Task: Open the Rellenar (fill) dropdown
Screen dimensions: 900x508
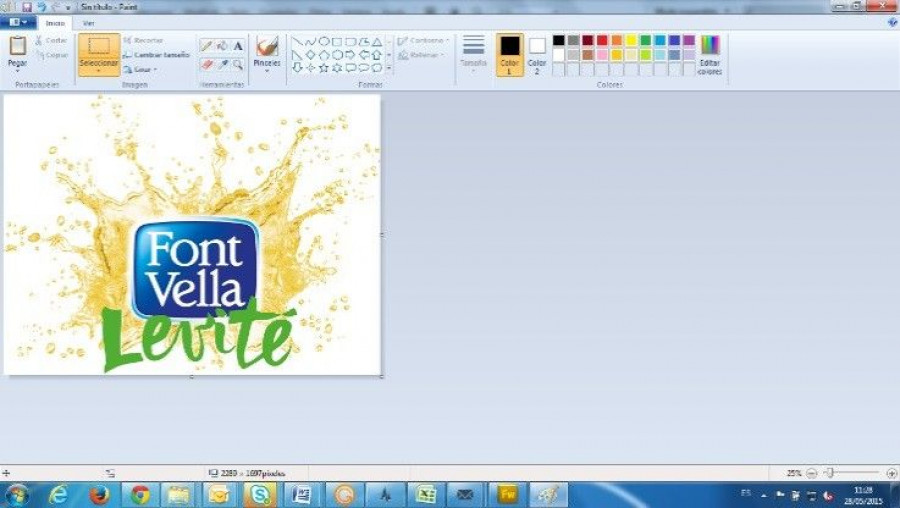Action: point(421,55)
